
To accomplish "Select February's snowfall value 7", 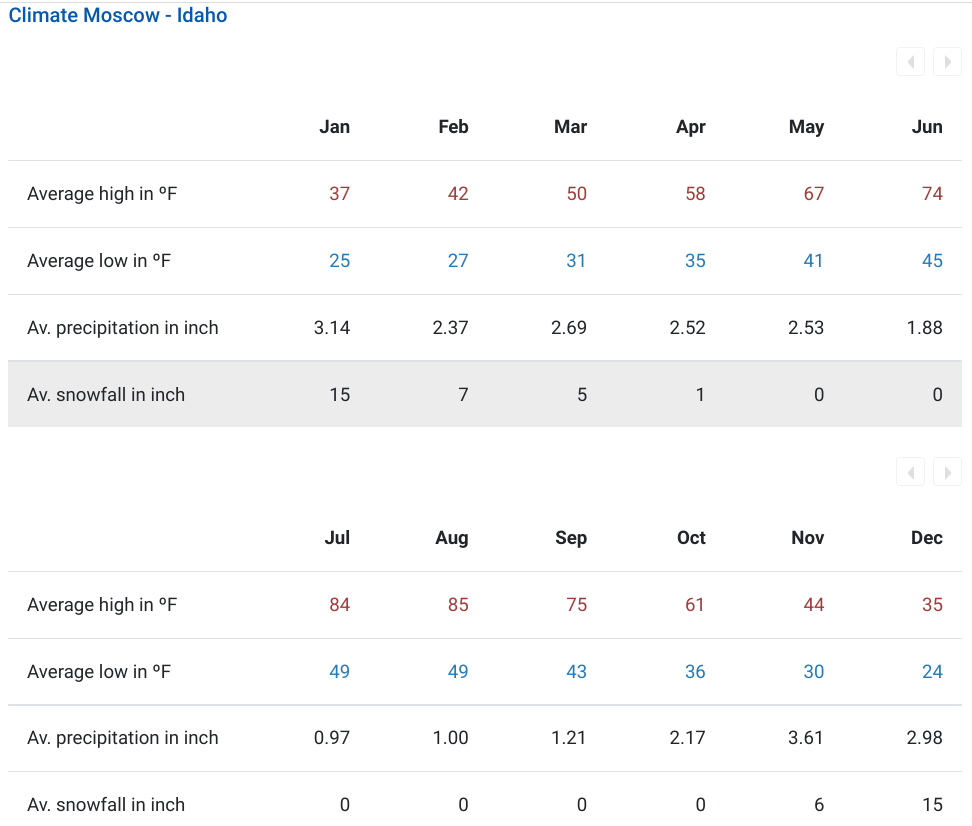I will pos(463,395).
